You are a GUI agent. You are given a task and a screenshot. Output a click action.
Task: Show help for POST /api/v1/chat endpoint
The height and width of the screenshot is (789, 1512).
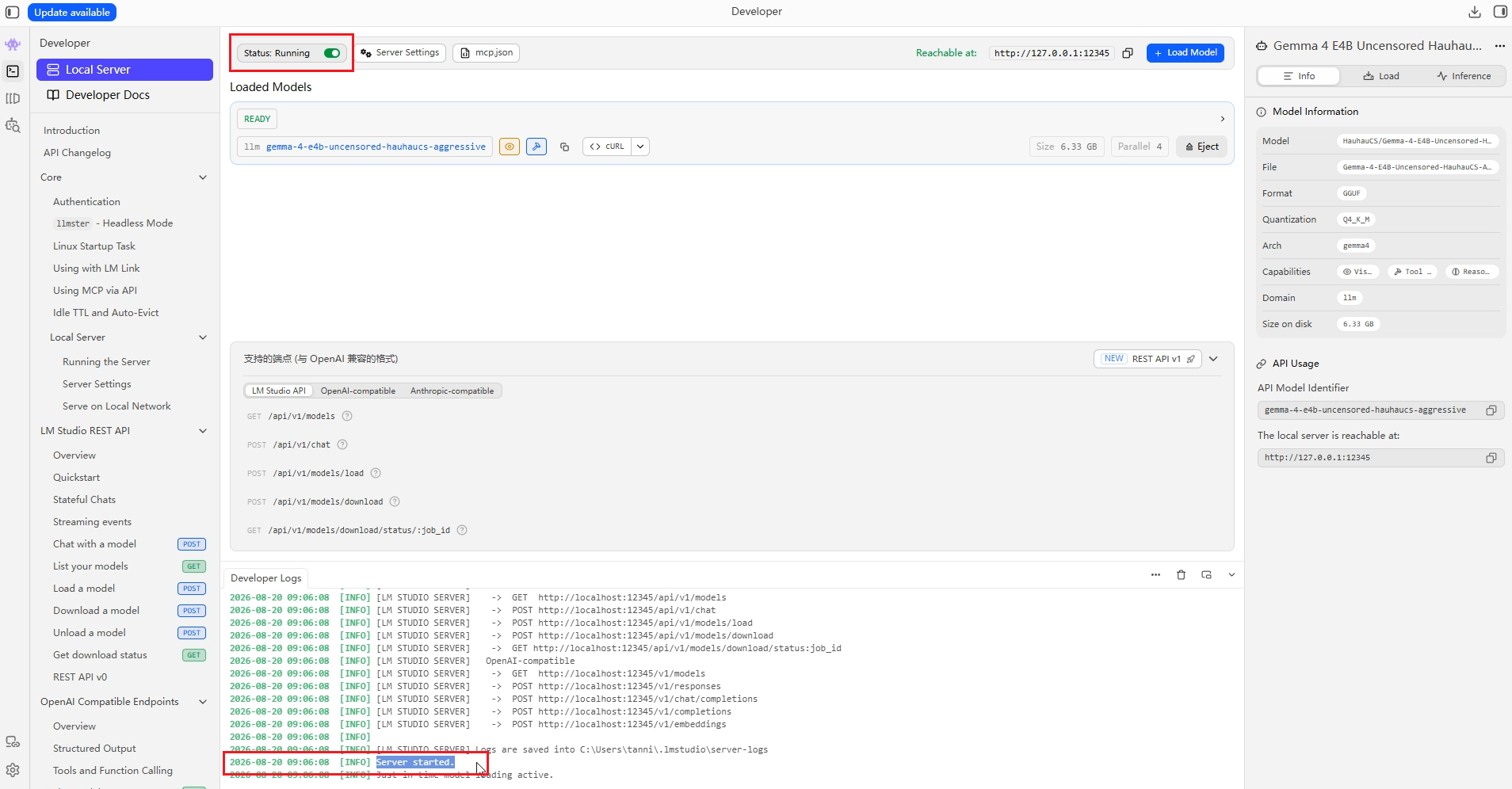342,444
